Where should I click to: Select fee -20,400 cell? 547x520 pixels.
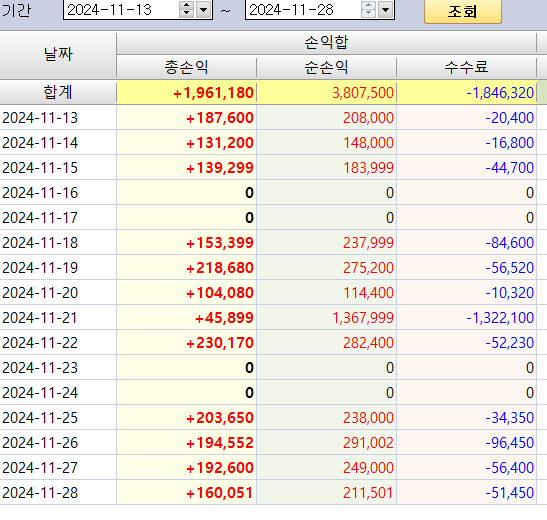pos(466,118)
